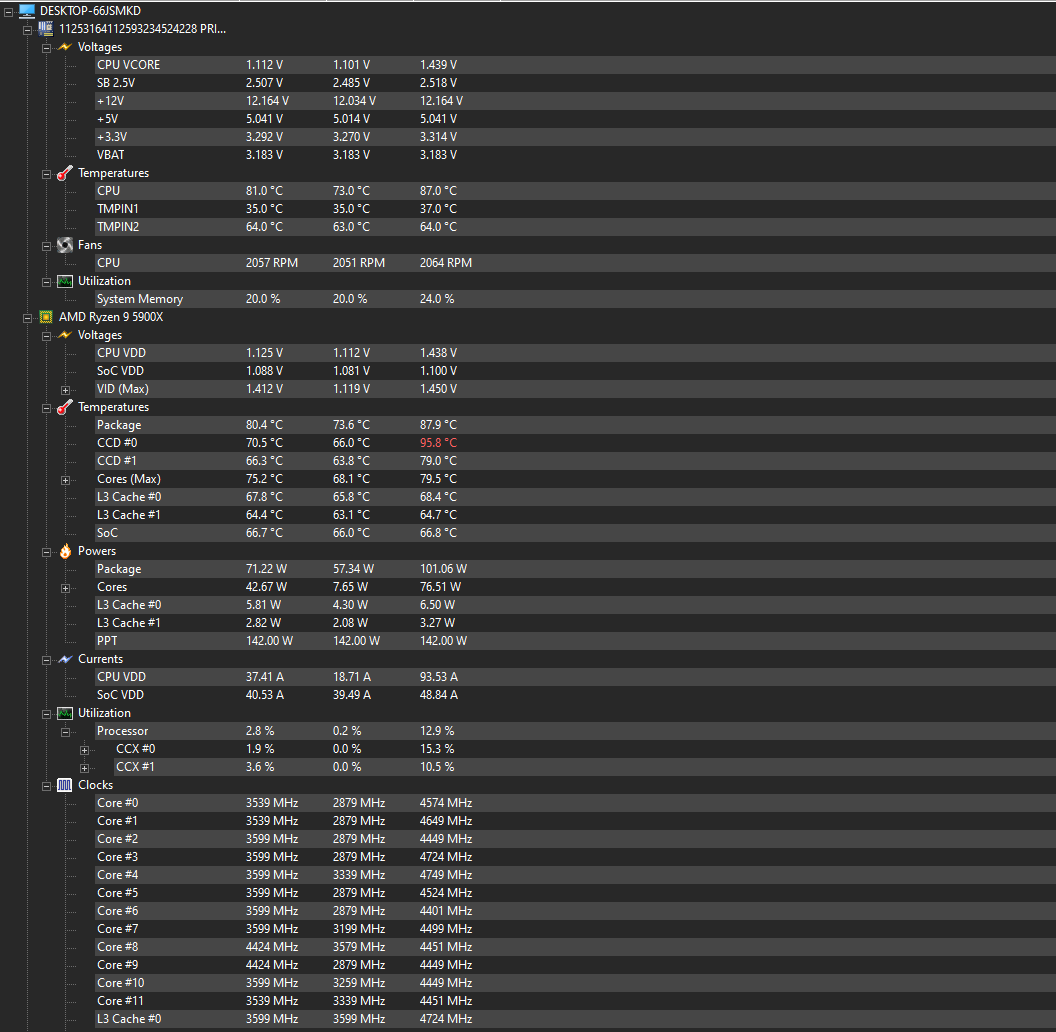Select the CPU VCORE row label
This screenshot has height=1032, width=1056.
129,65
